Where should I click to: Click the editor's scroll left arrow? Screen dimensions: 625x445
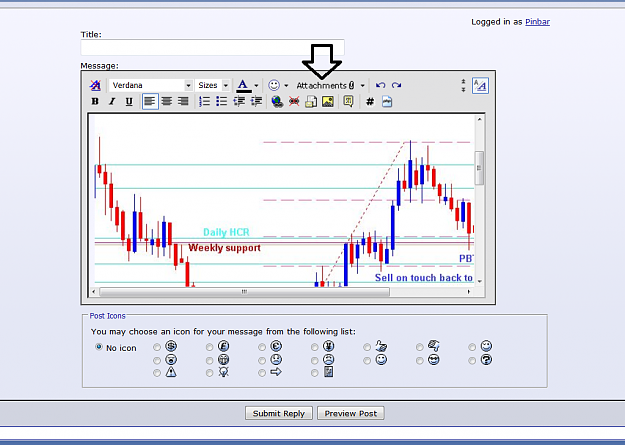(93, 292)
